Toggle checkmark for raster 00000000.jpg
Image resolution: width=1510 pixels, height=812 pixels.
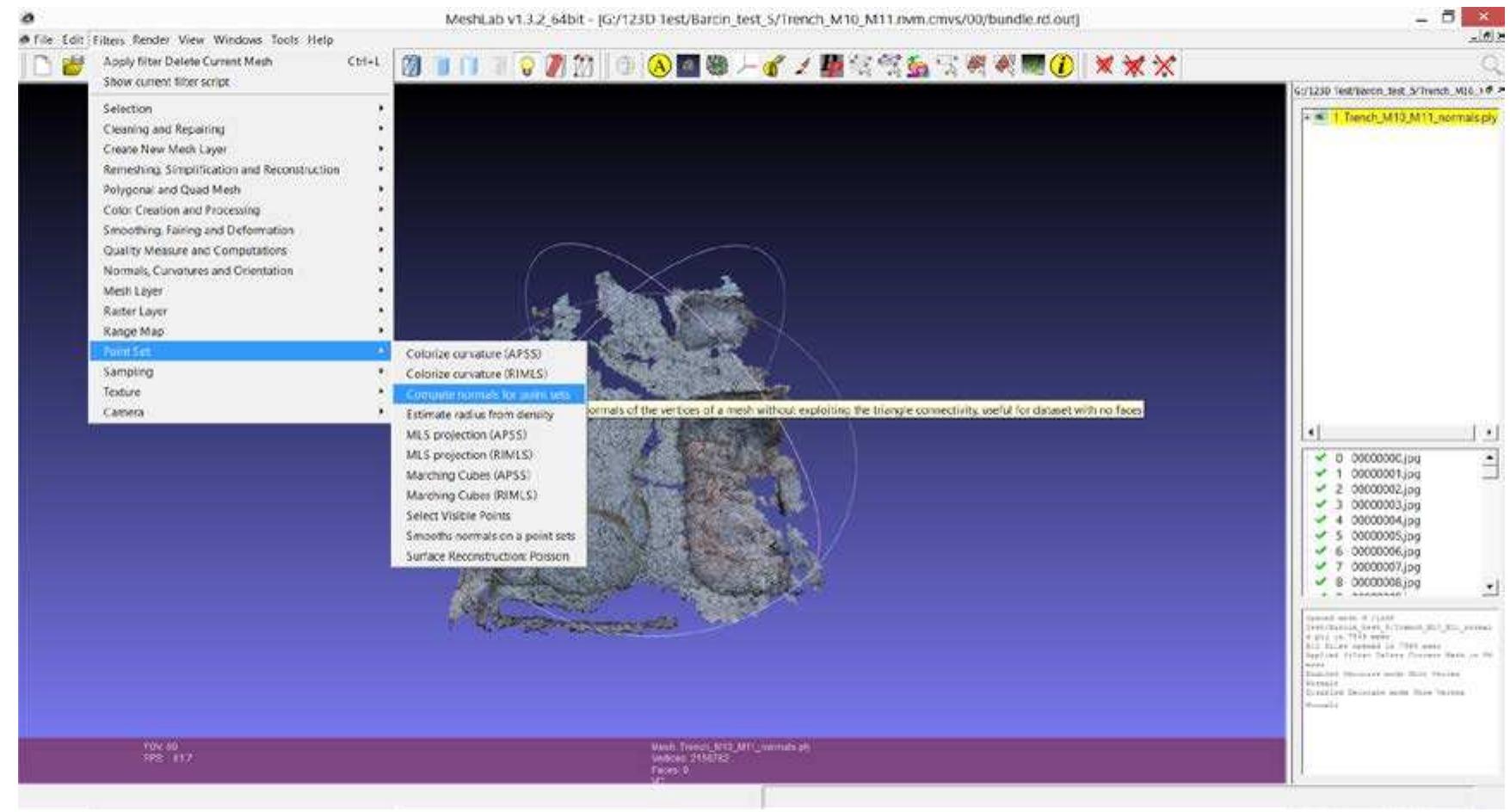(x=1321, y=458)
